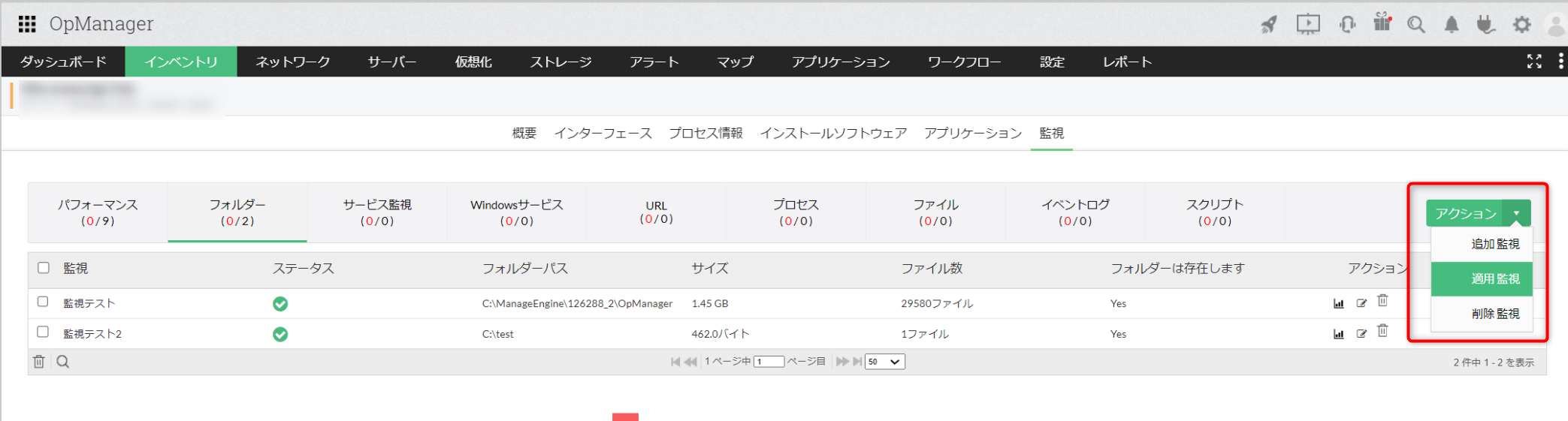
Task: Open the presentation screen icon
Action: (1308, 24)
